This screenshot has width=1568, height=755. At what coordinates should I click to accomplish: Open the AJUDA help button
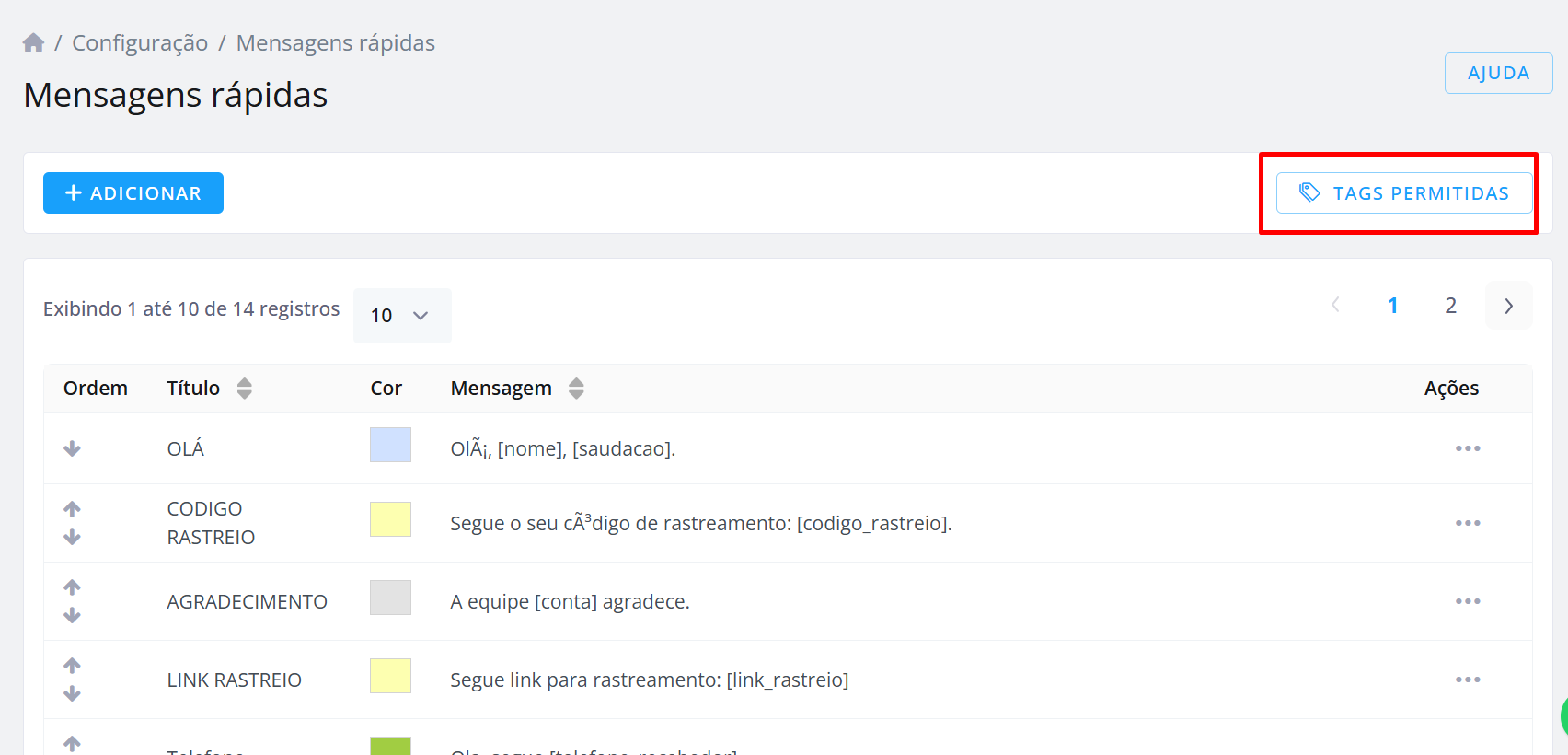tap(1498, 73)
